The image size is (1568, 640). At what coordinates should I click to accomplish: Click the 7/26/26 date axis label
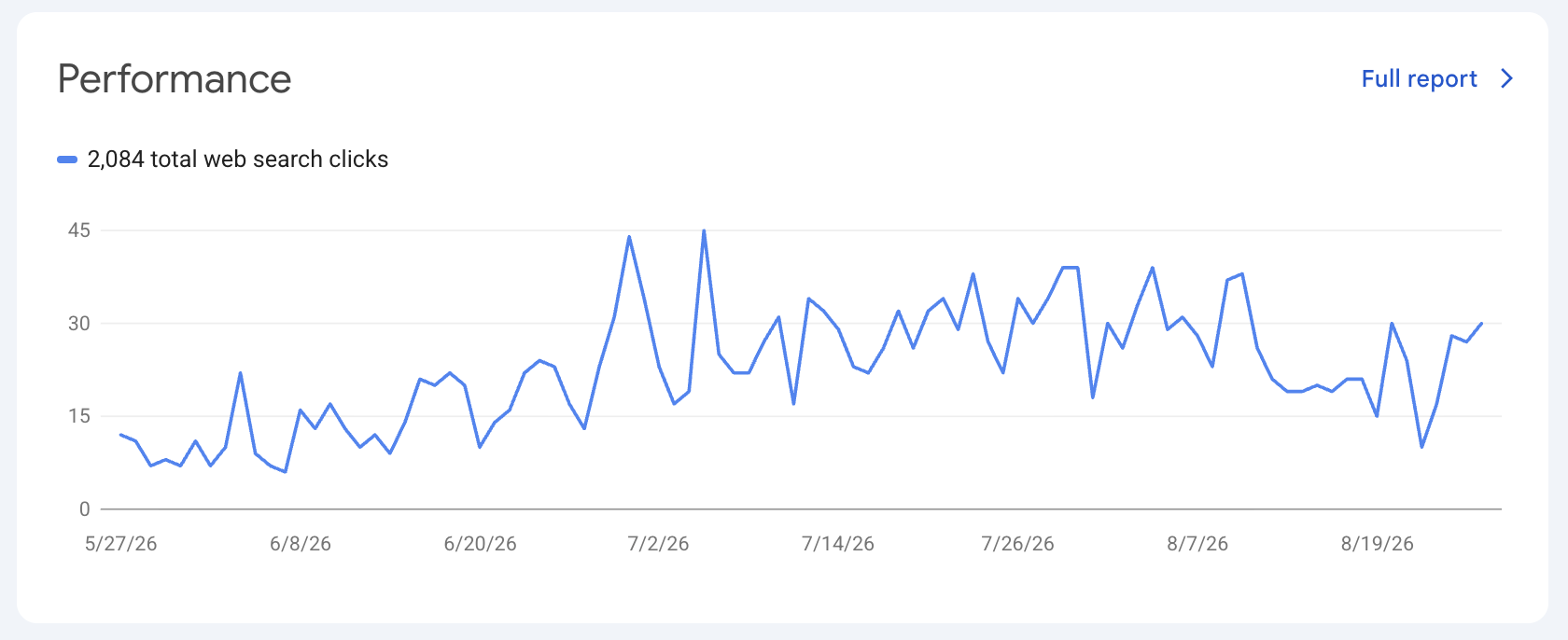point(1017,544)
